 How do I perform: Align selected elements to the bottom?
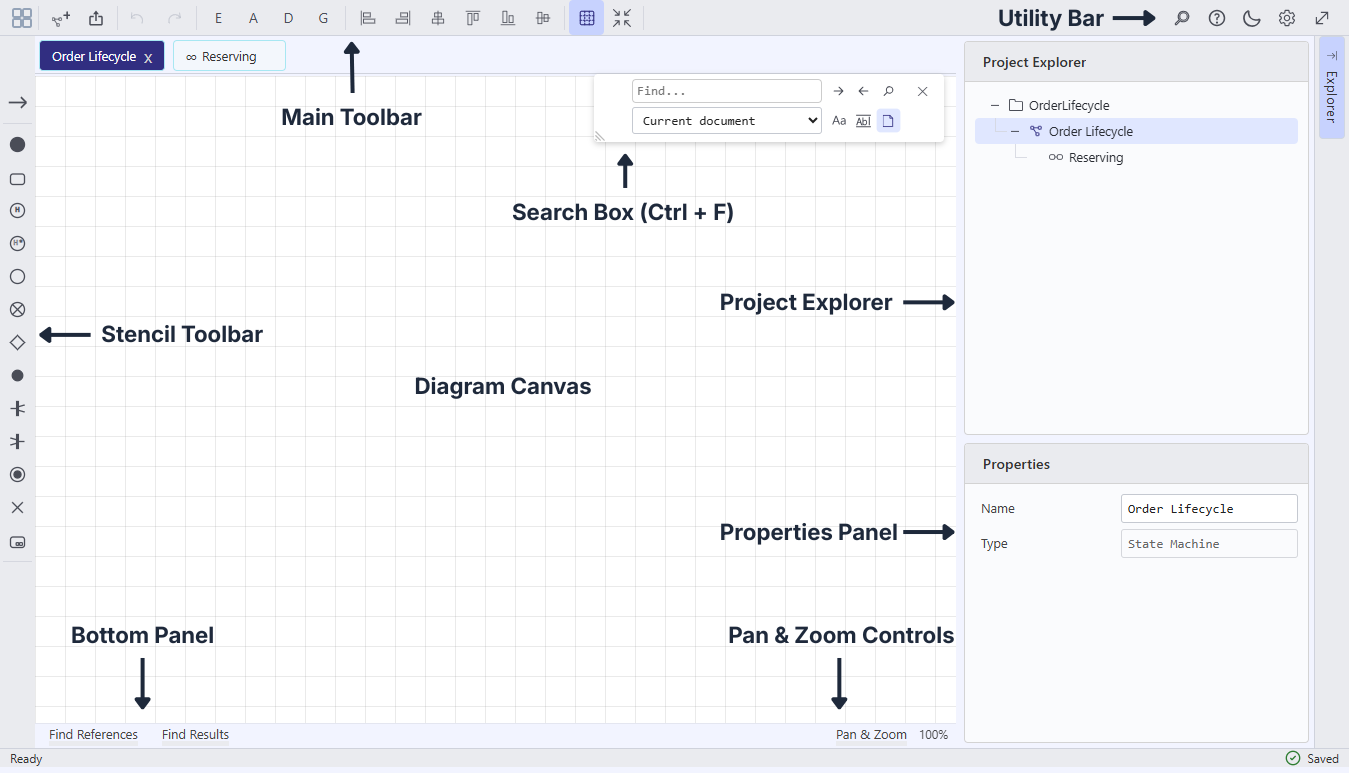(x=508, y=18)
